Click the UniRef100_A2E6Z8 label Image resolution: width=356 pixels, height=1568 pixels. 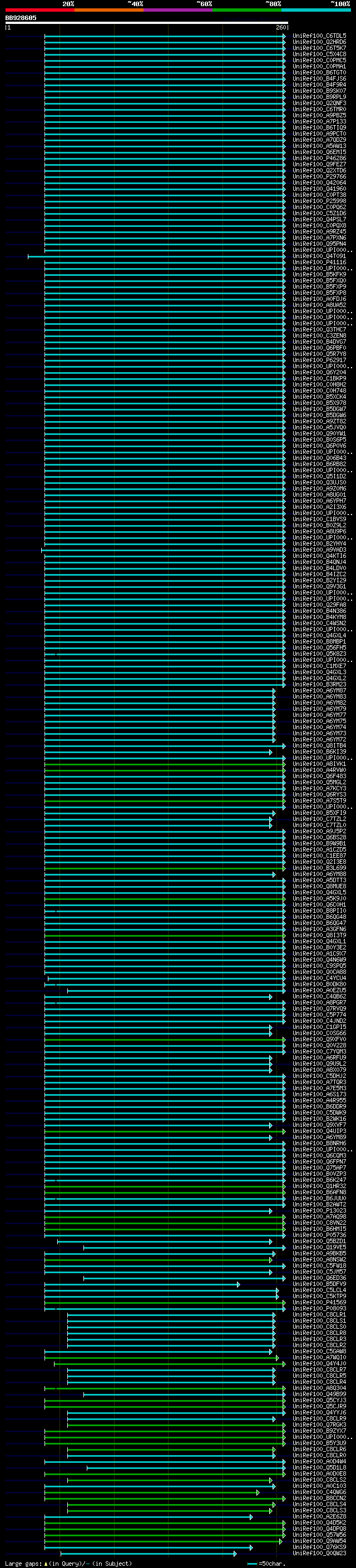[319, 1516]
